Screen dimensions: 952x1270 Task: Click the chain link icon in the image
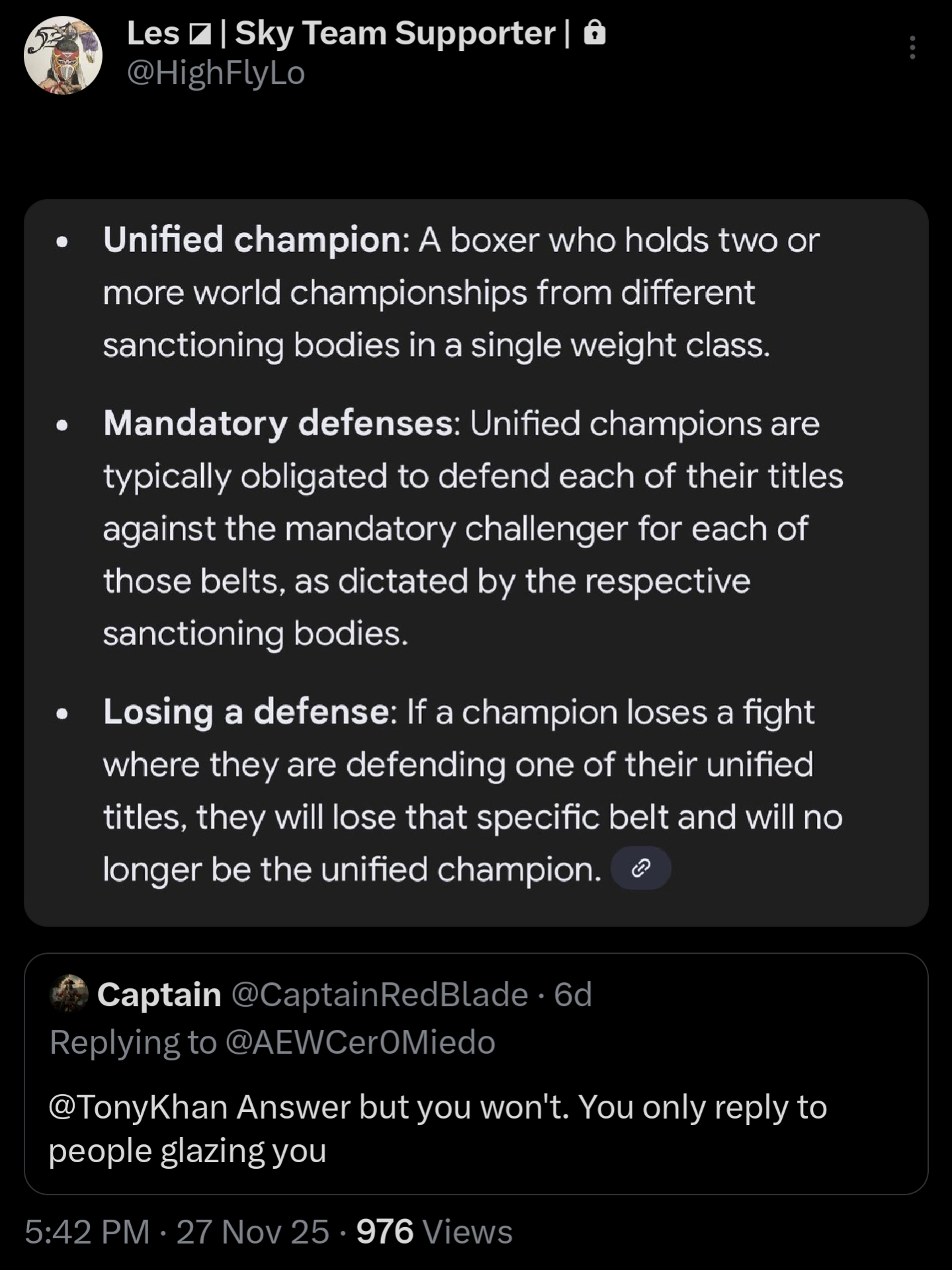640,868
